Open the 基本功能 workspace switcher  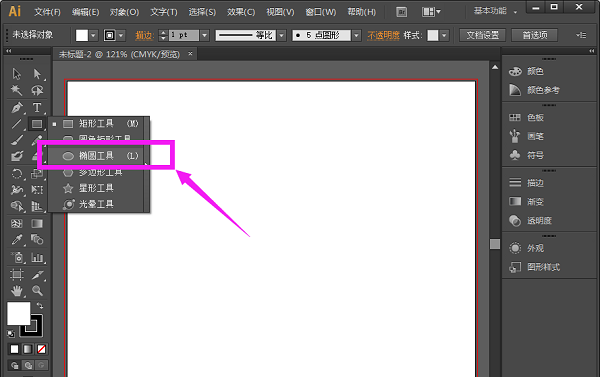[x=495, y=11]
